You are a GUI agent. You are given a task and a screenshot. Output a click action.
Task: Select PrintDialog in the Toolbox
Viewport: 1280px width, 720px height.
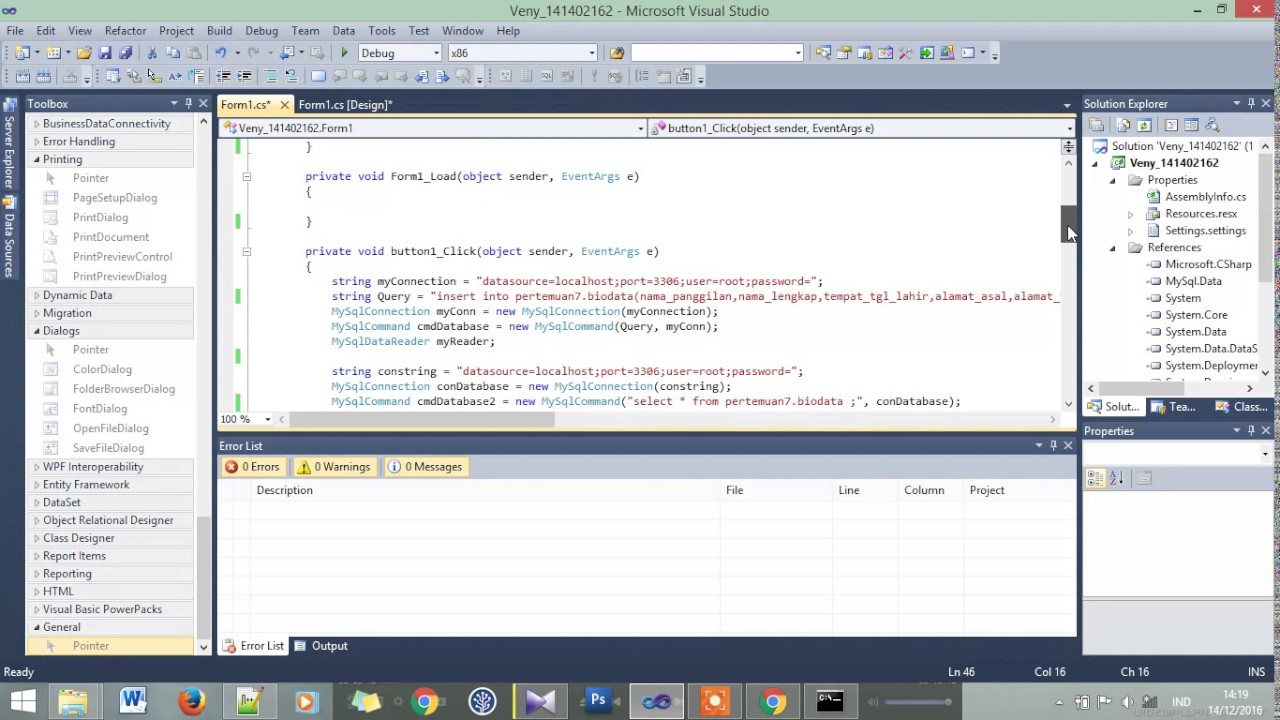pos(100,217)
